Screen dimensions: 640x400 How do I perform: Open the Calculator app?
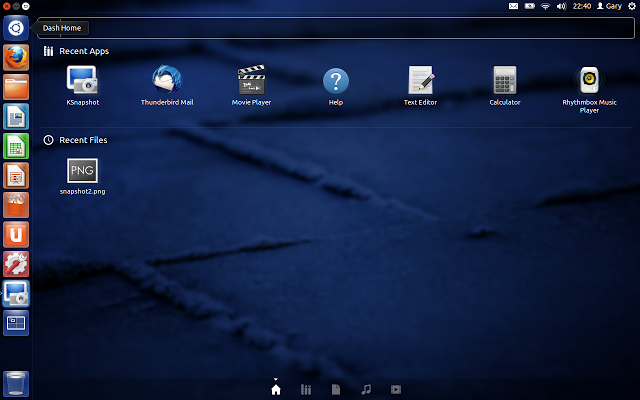coord(505,85)
